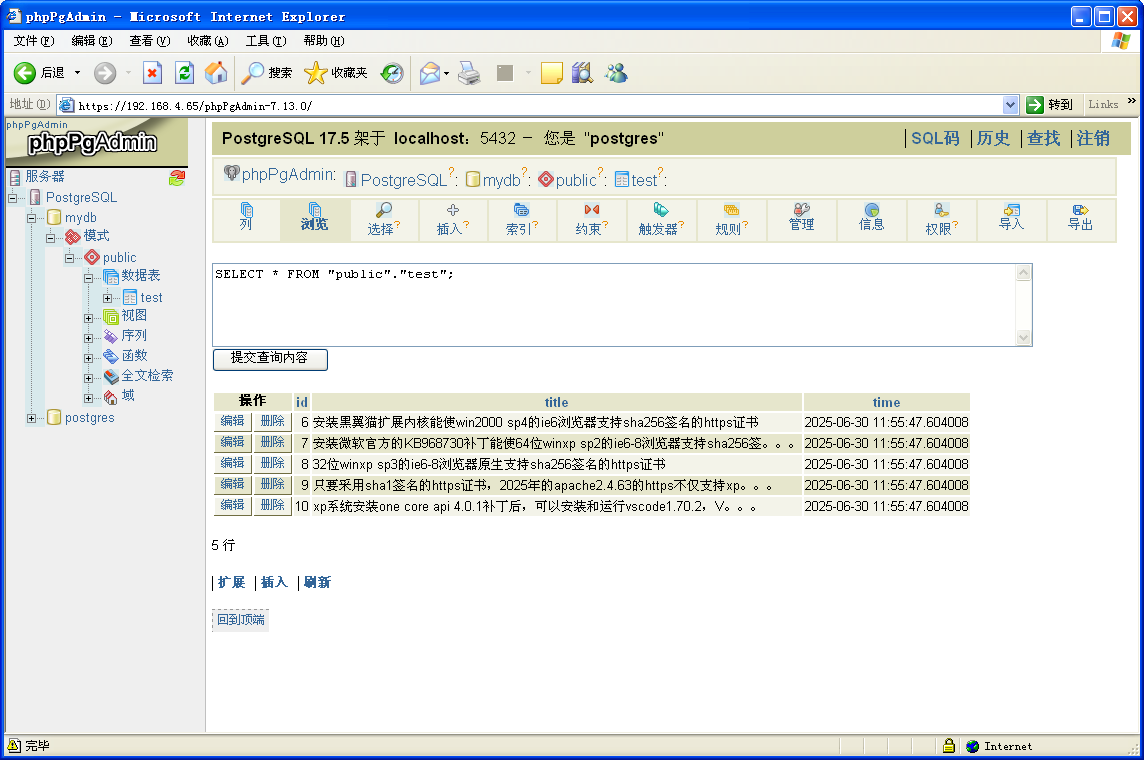Collapse the 数据表 (Tables) node
This screenshot has height=760, width=1144.
click(x=88, y=278)
